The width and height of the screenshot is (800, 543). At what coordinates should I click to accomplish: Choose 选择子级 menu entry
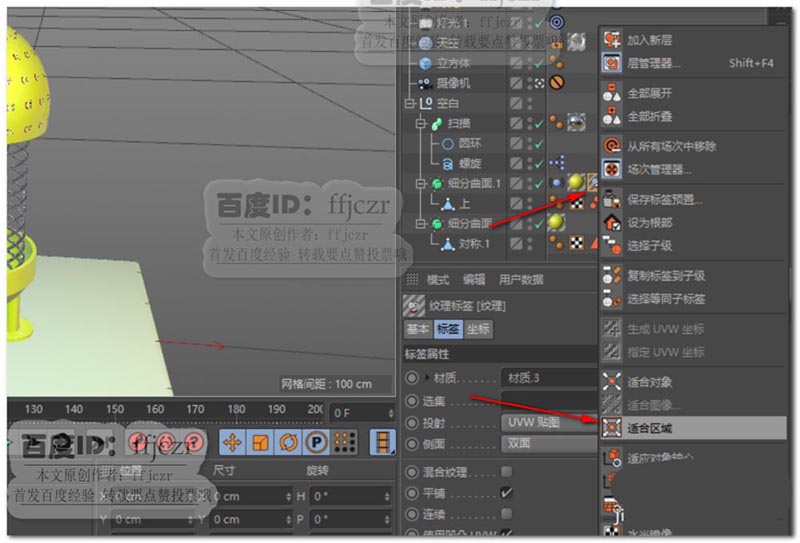click(693, 245)
